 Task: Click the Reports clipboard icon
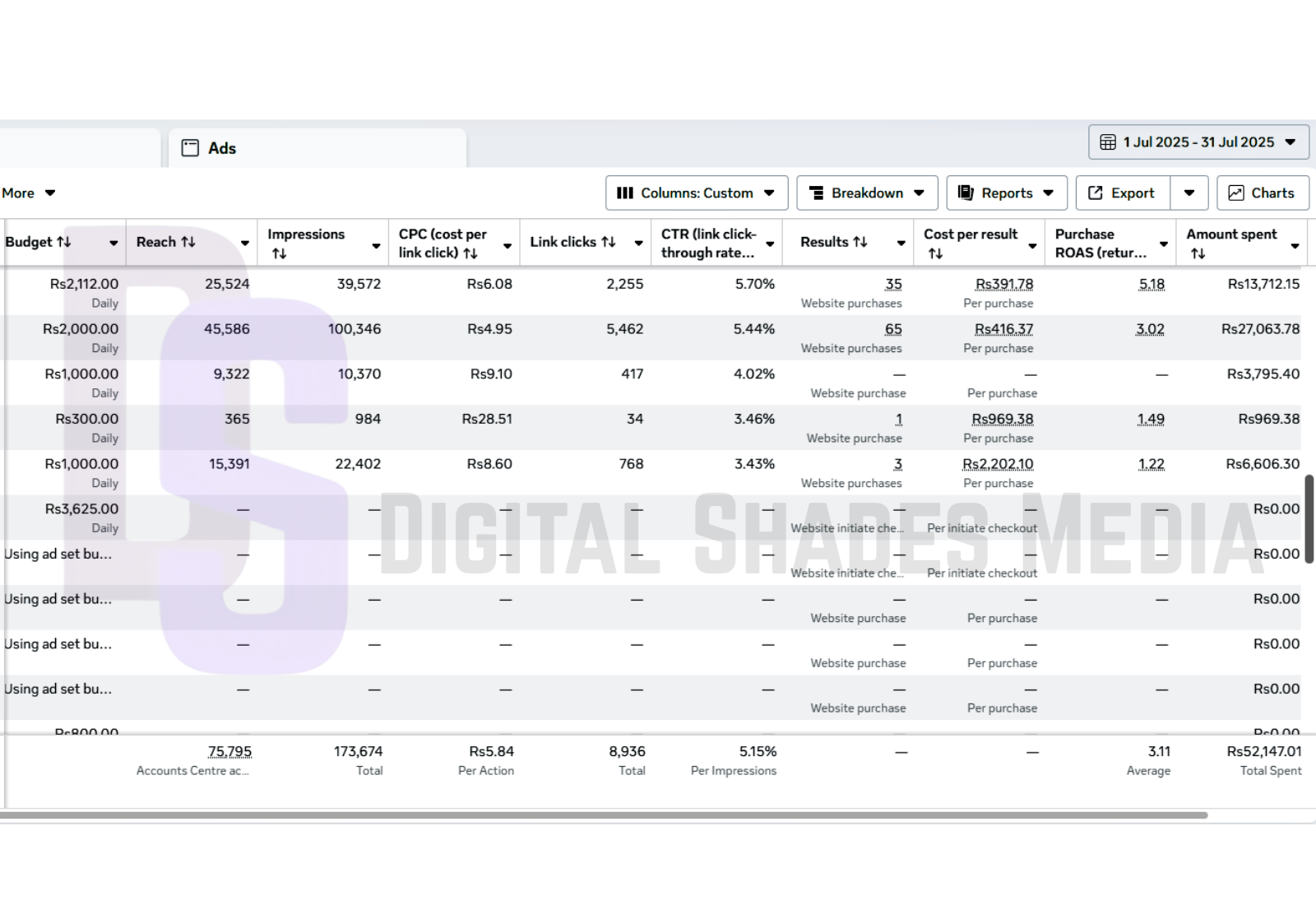pos(966,193)
